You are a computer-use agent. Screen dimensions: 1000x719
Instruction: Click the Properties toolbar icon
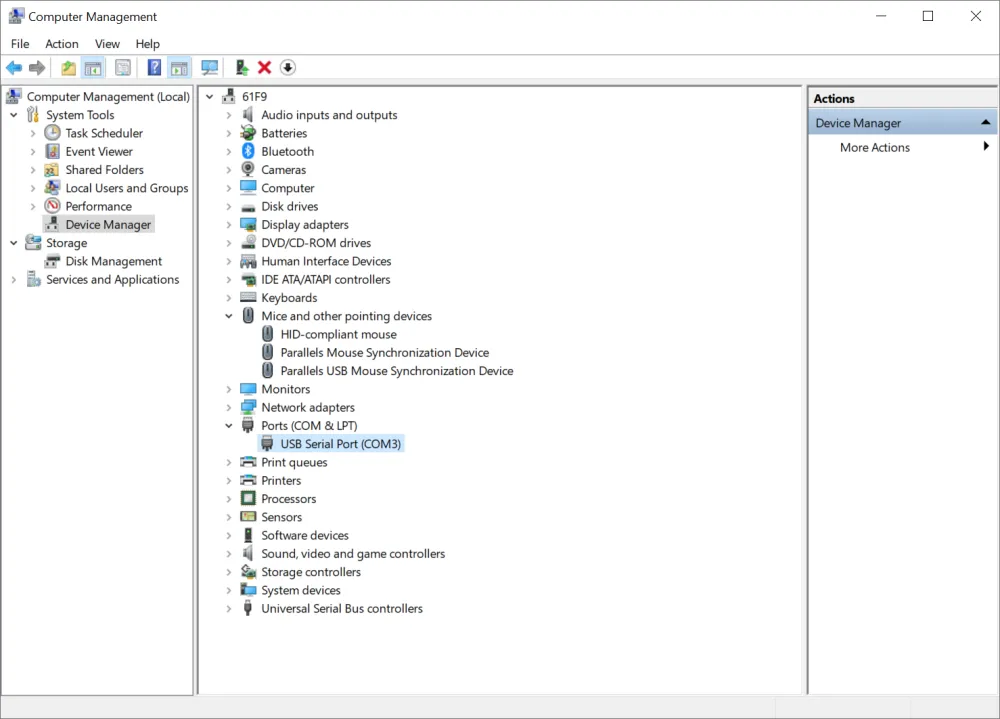(x=122, y=68)
